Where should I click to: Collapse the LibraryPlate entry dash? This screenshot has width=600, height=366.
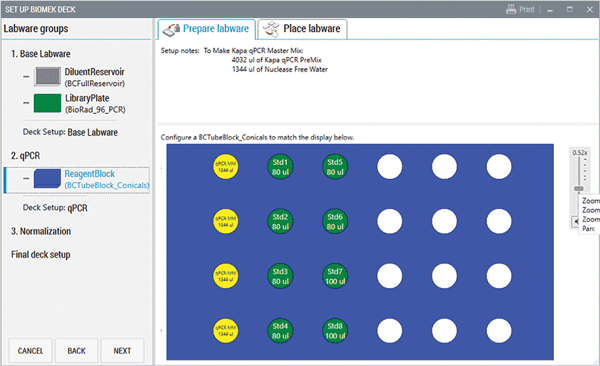coord(26,103)
